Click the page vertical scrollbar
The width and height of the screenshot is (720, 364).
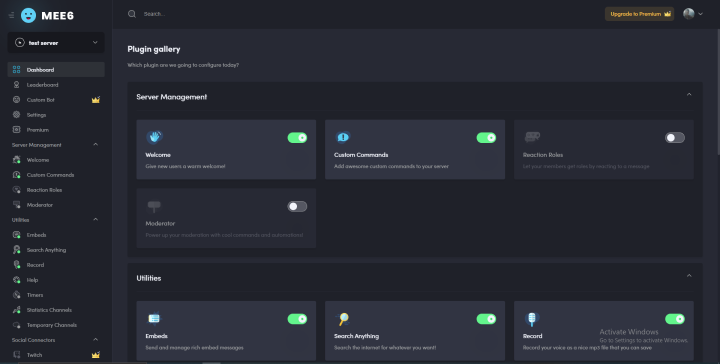click(718, 92)
